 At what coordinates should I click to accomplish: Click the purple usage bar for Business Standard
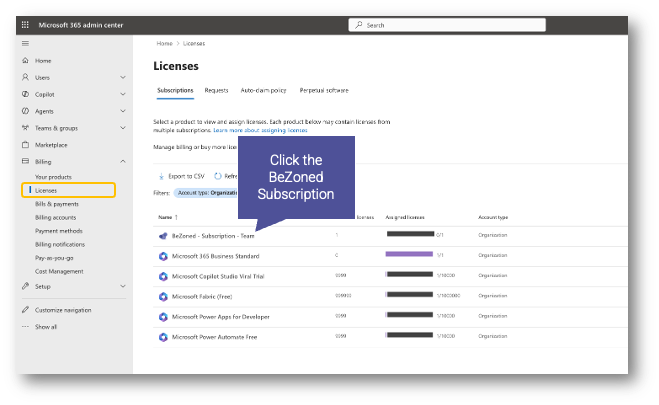click(409, 254)
